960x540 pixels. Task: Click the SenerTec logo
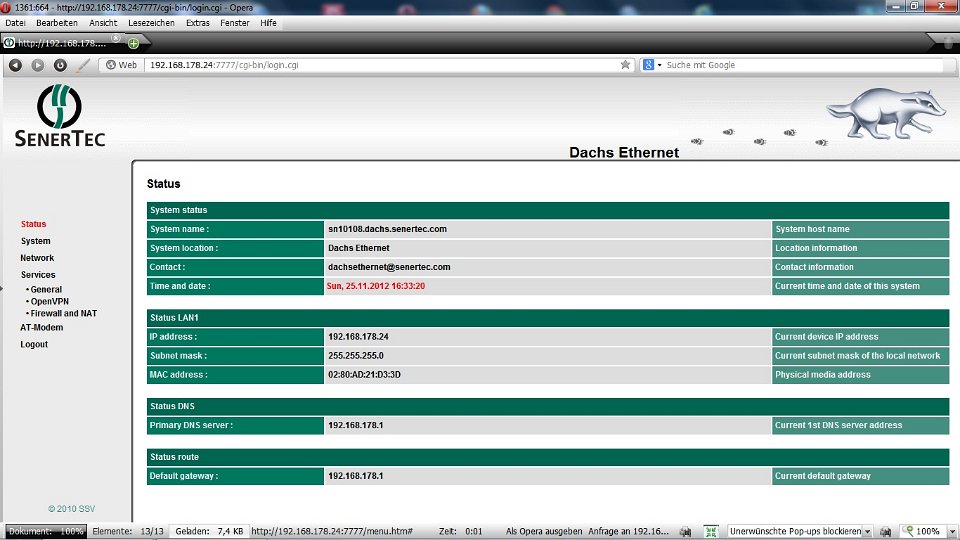point(60,116)
